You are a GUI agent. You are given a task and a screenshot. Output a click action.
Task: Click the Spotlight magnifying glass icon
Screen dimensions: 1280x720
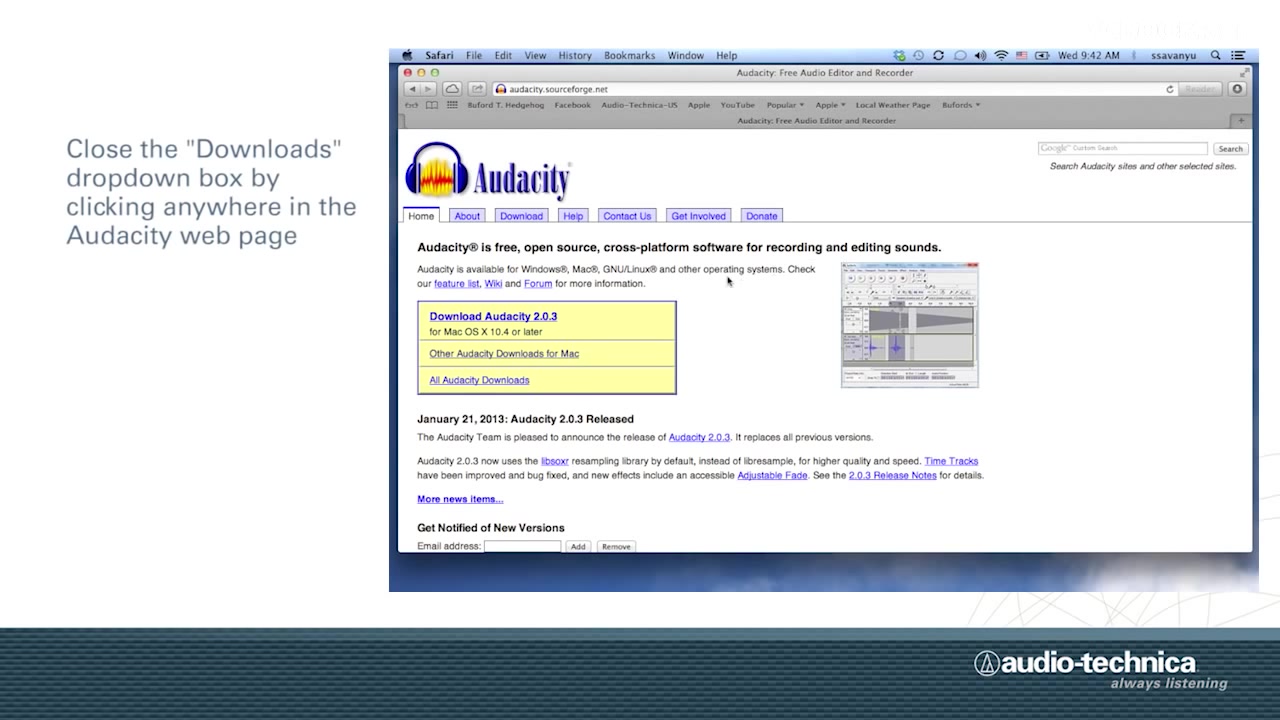(1216, 56)
